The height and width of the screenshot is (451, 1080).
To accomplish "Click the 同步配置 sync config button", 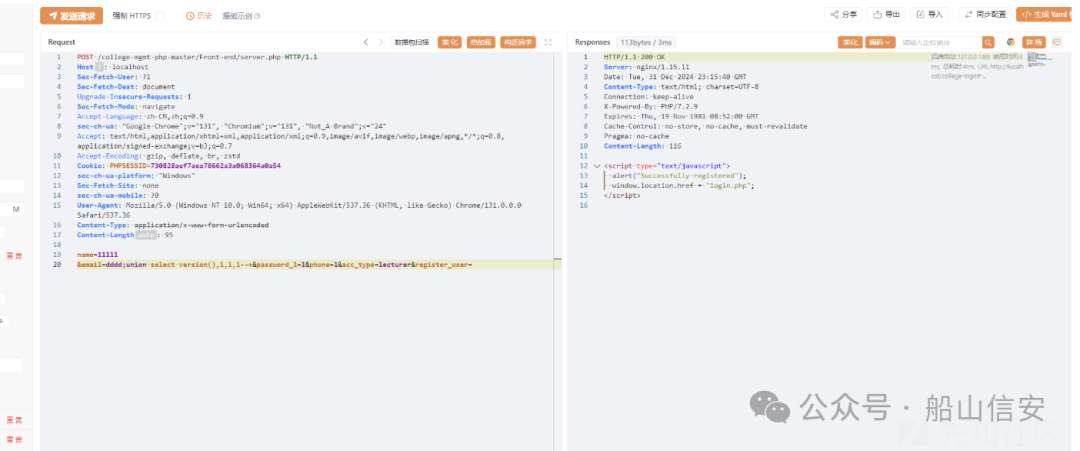I will click(985, 14).
